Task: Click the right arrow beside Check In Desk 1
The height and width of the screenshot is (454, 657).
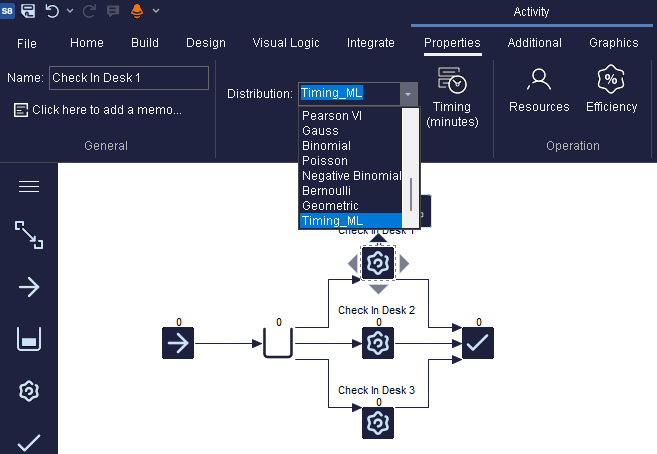Action: point(404,264)
